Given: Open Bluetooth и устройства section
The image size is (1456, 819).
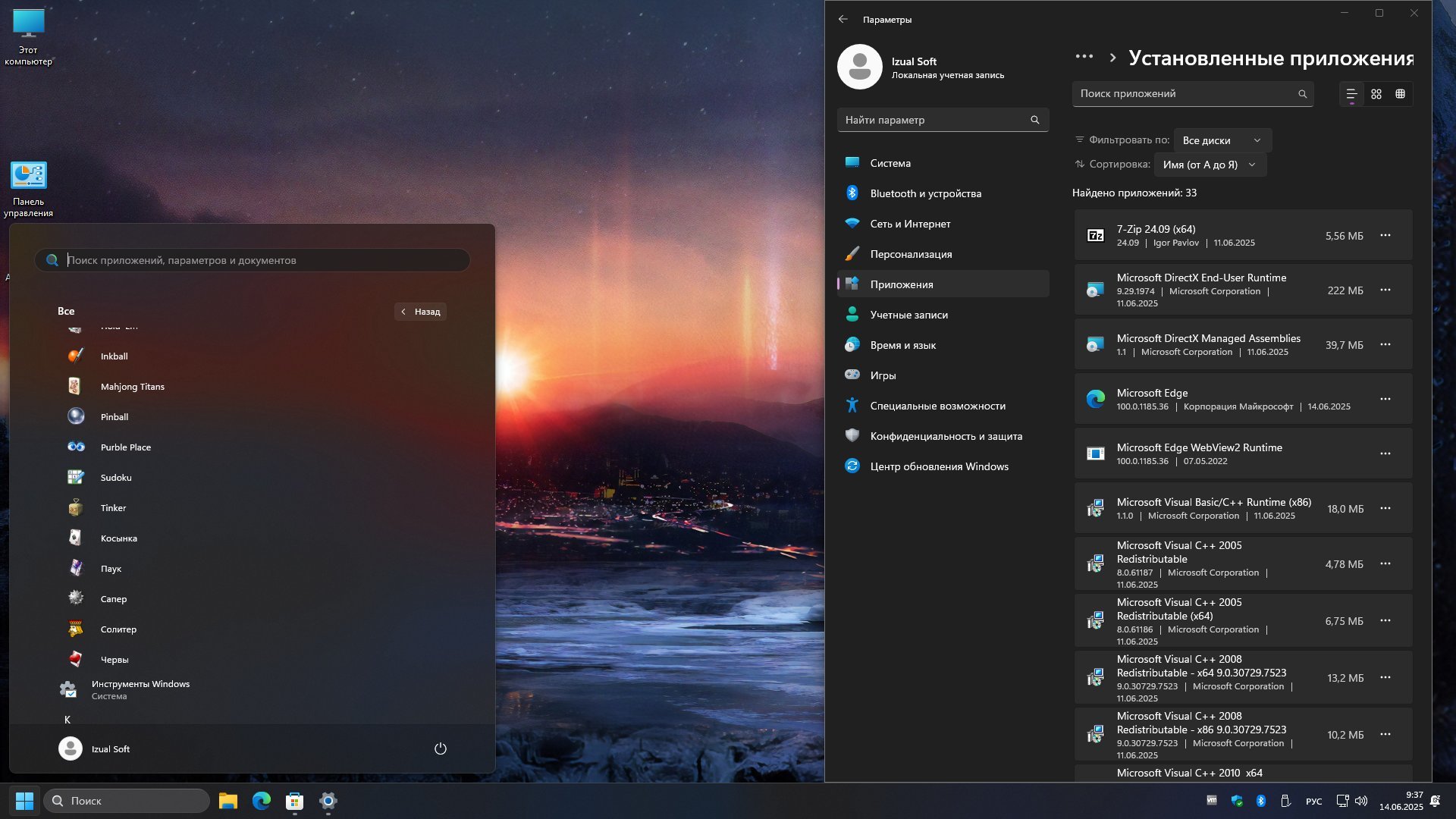Looking at the screenshot, I should 943,193.
